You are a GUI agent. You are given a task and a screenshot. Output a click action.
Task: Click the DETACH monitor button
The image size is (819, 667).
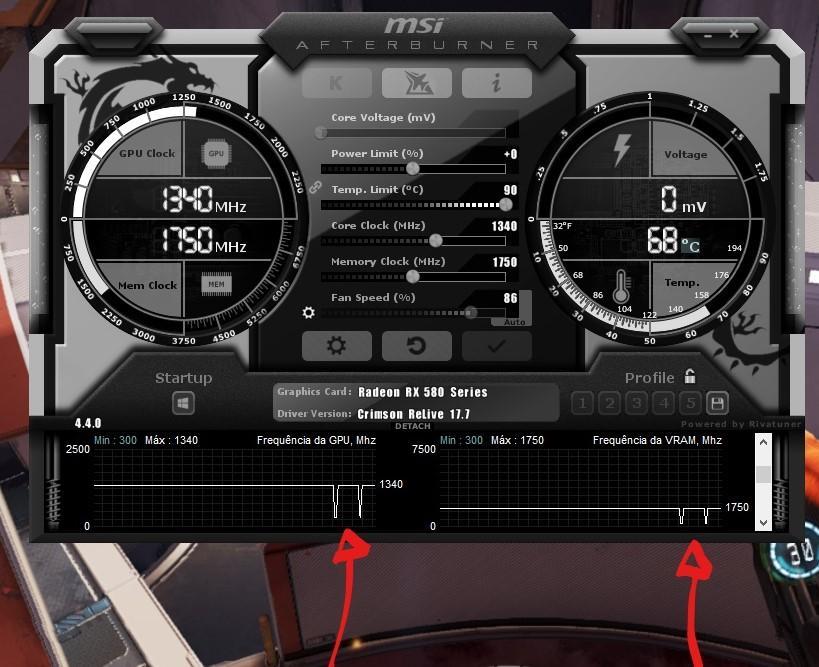pyautogui.click(x=413, y=426)
